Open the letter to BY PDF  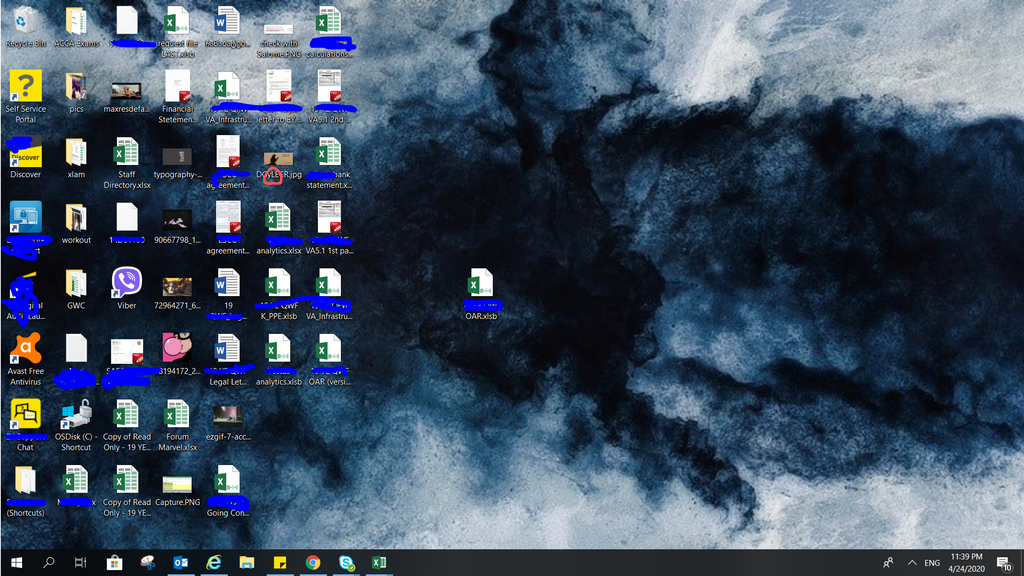tap(278, 97)
